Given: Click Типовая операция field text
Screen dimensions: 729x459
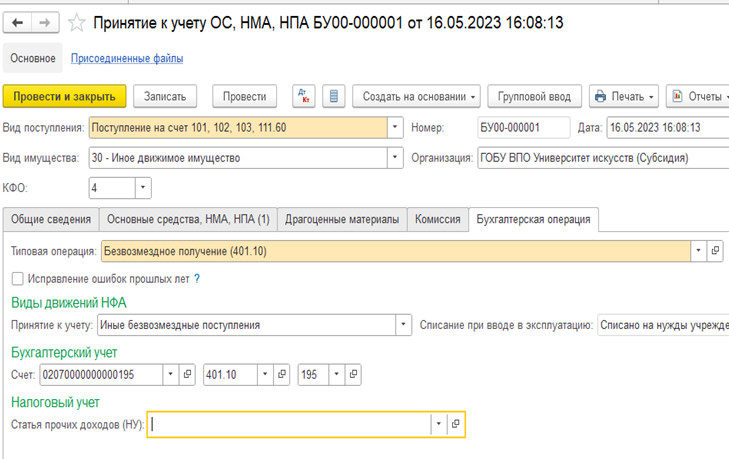Looking at the screenshot, I should click(396, 251).
